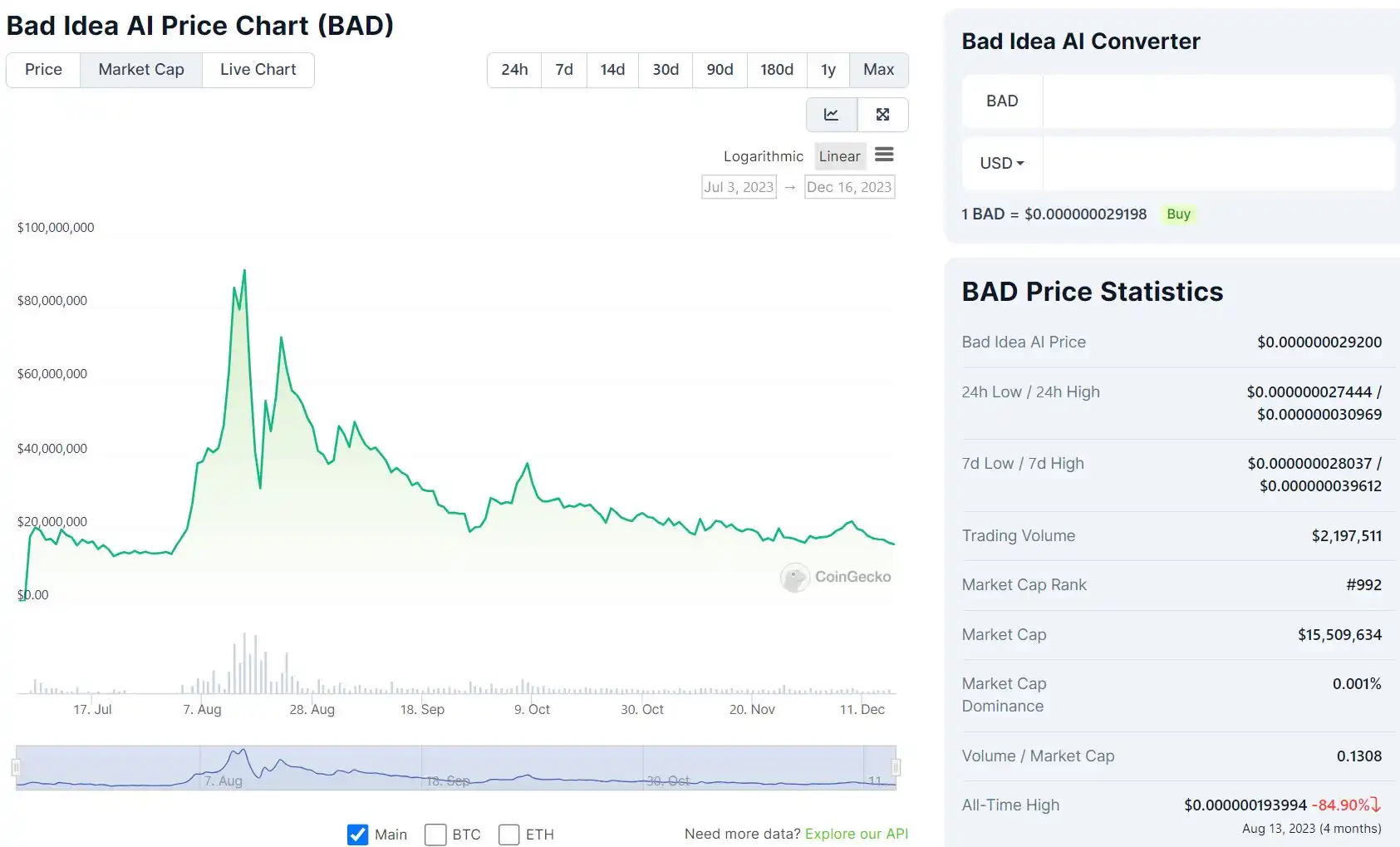The image size is (1400, 847).
Task: Click the fullscreen expand chart icon
Action: coord(882,115)
